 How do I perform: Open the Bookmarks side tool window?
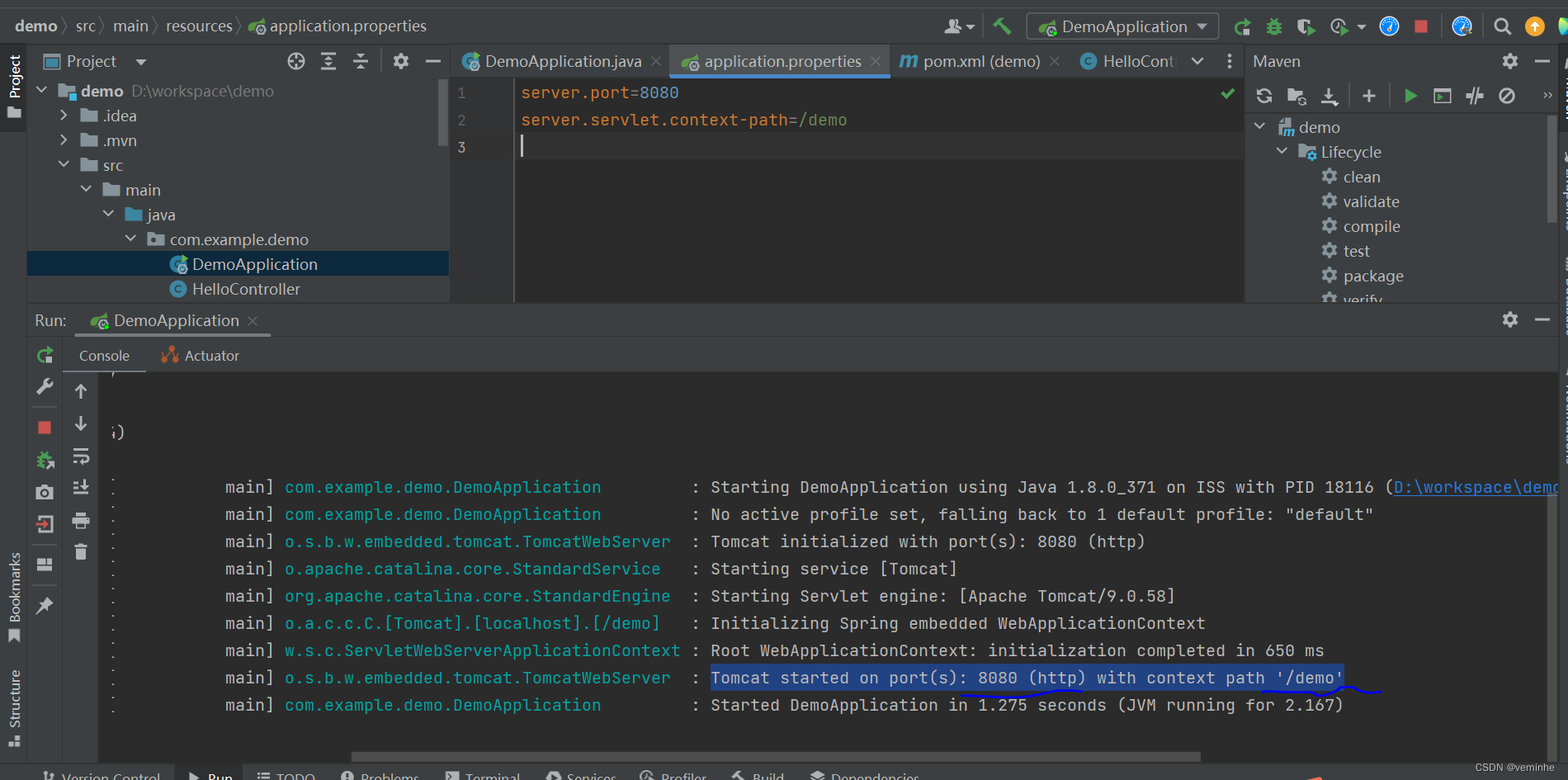point(14,597)
